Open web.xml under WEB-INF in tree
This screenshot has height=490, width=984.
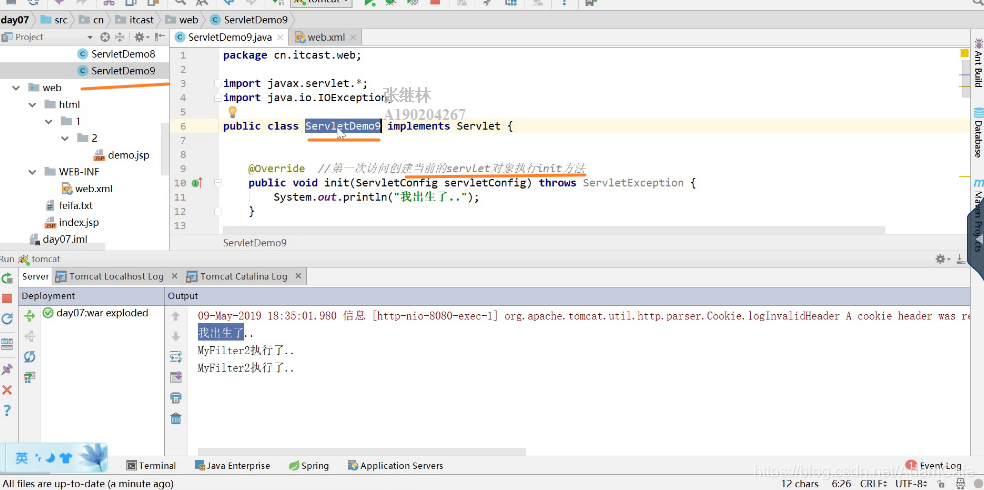87,188
